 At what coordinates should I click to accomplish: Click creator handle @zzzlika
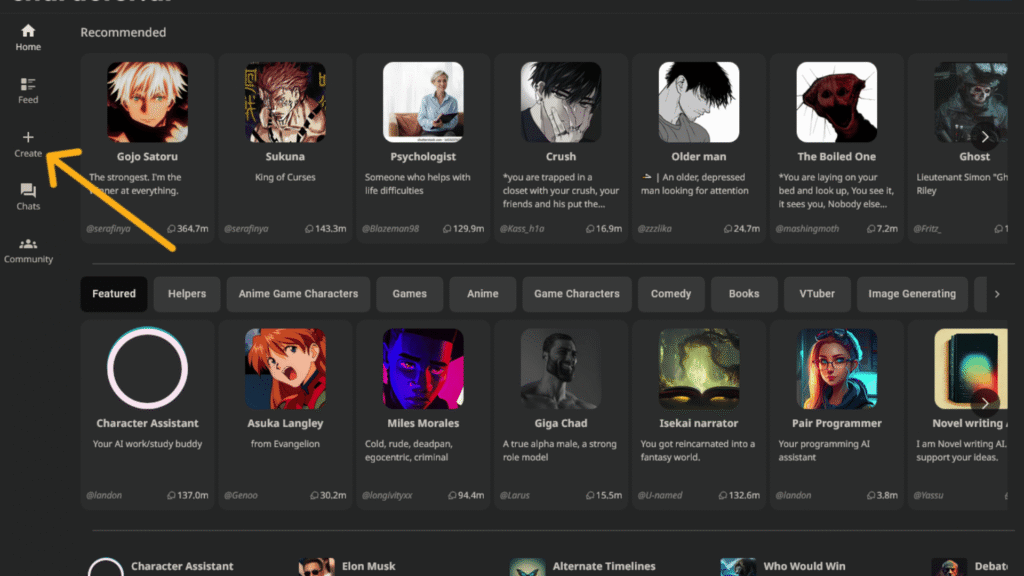tap(654, 229)
